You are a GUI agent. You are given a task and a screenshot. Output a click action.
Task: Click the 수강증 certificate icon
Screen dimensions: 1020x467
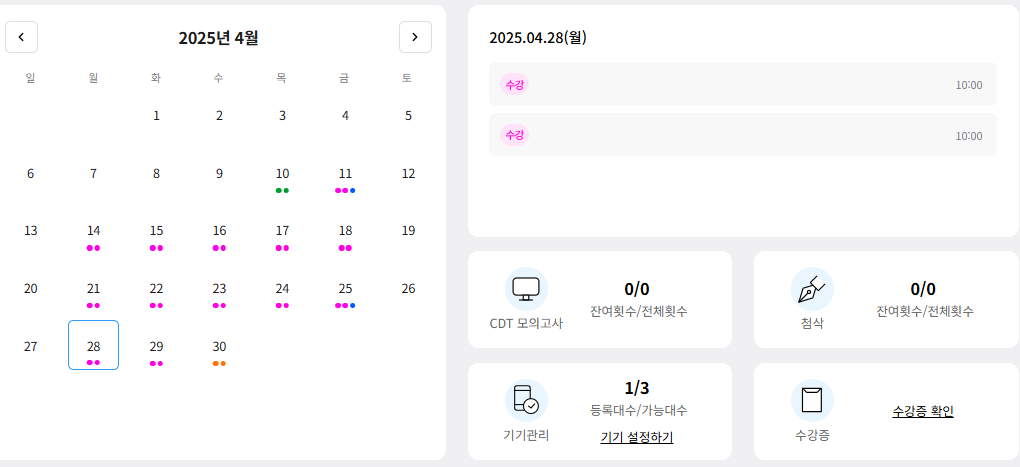812,401
